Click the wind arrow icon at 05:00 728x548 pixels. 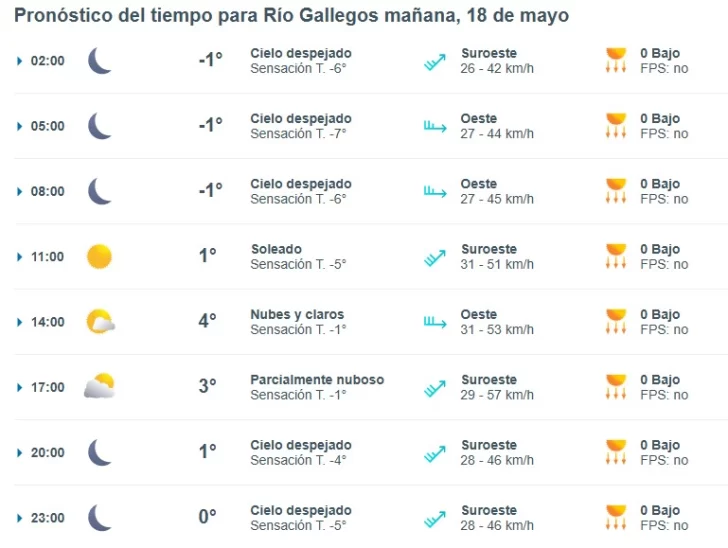(434, 126)
